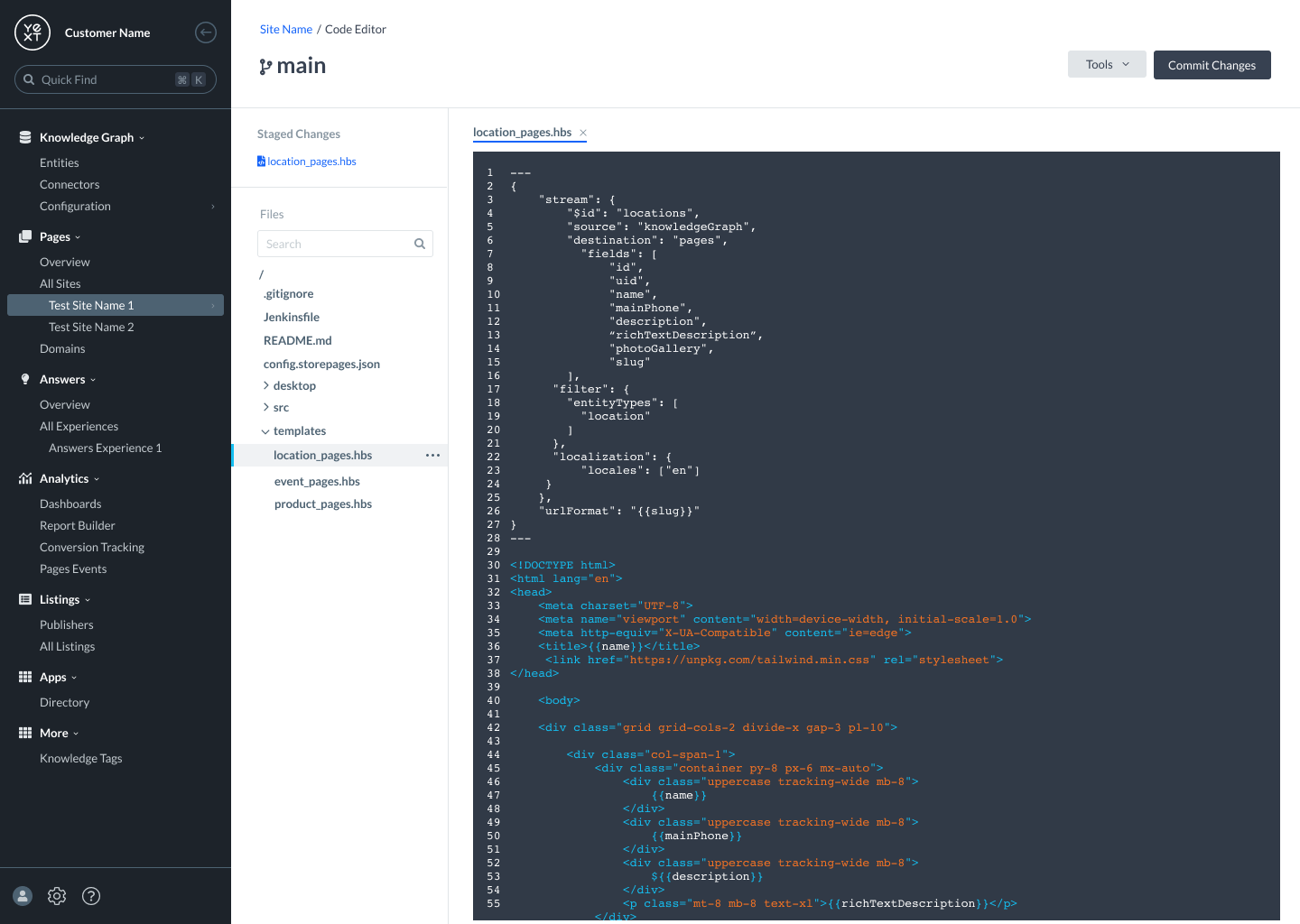Open settings gear icon in sidebar

click(57, 896)
